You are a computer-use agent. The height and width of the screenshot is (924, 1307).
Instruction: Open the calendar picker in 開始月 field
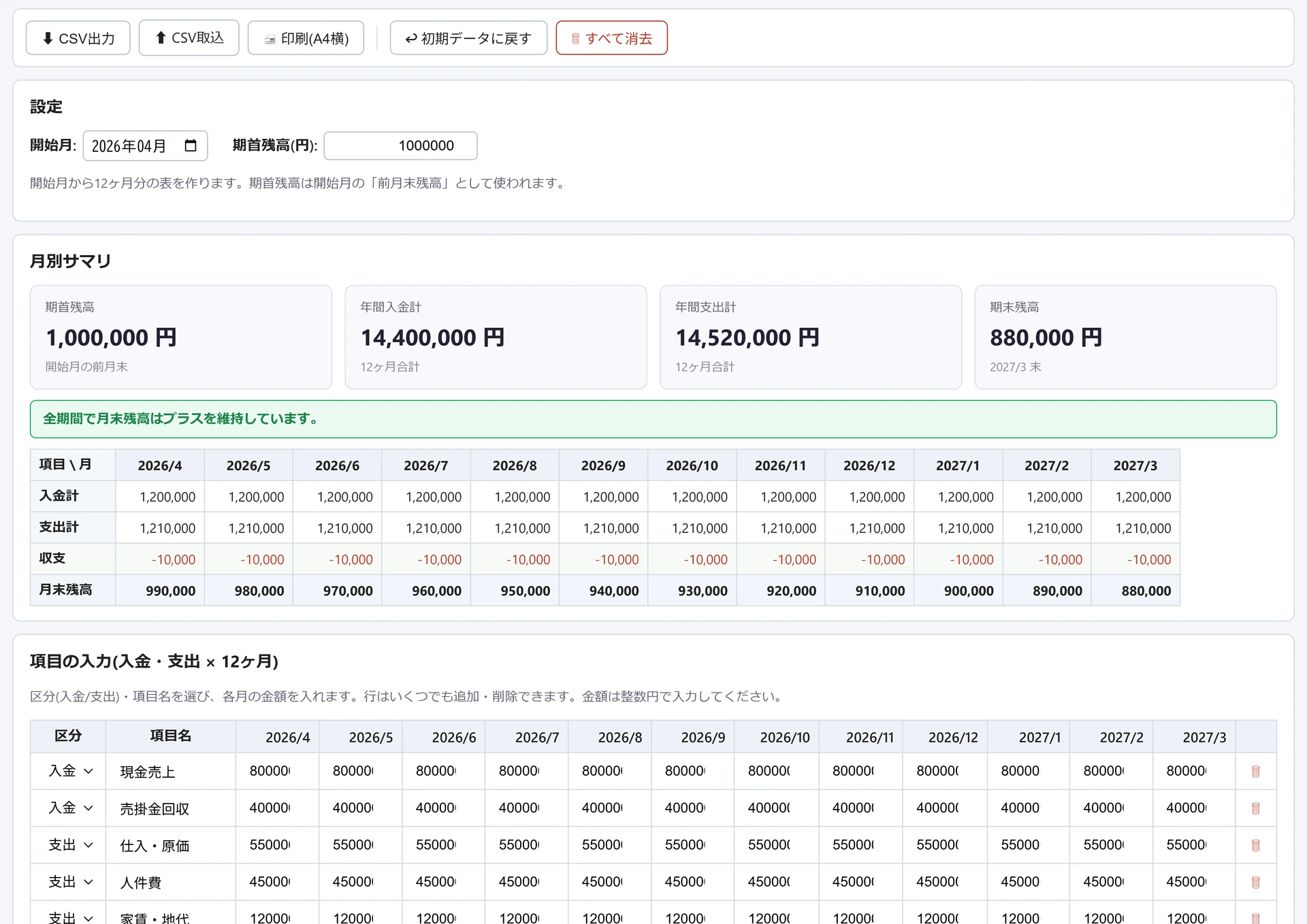pyautogui.click(x=191, y=146)
